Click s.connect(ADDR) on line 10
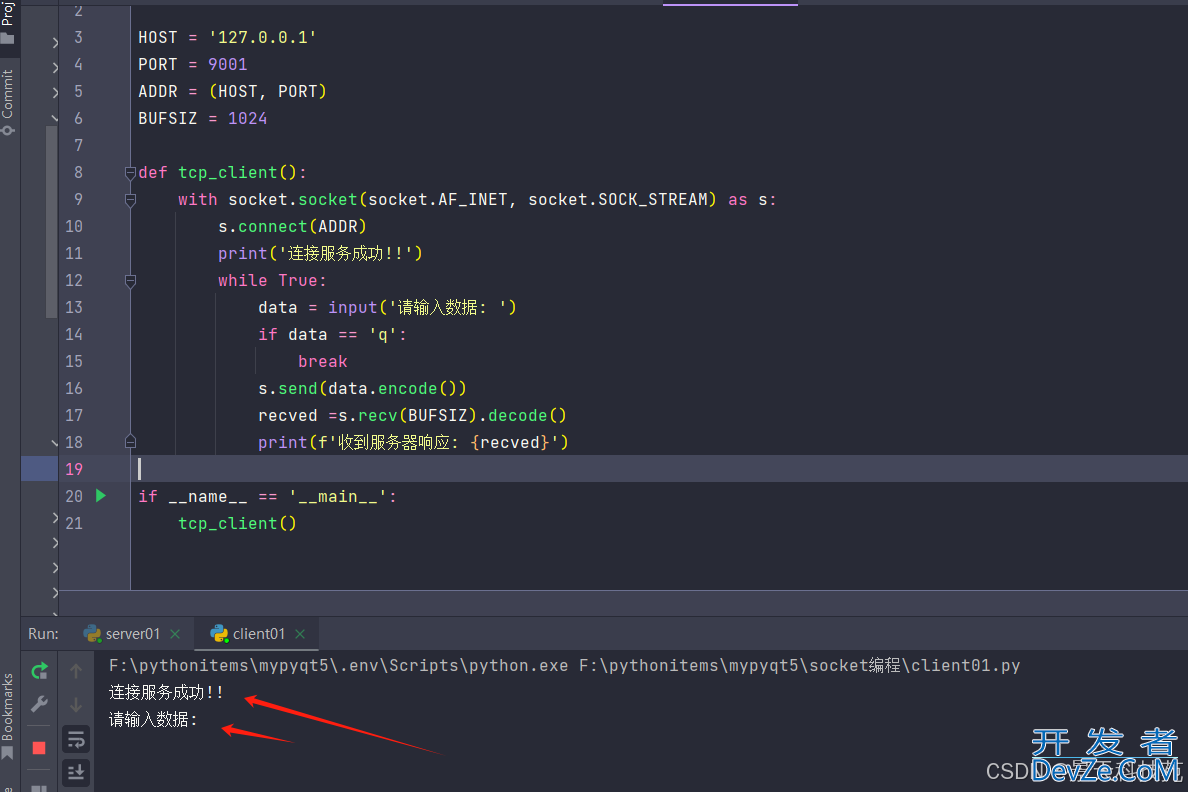The width and height of the screenshot is (1188, 792). tap(292, 227)
